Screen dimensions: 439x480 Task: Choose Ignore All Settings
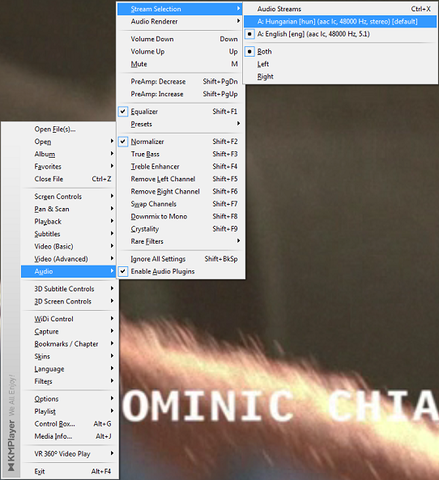[180, 259]
